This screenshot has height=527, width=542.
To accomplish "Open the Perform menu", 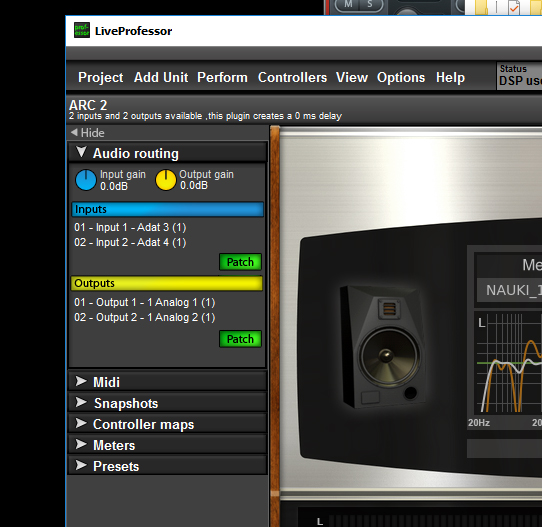I will click(222, 77).
